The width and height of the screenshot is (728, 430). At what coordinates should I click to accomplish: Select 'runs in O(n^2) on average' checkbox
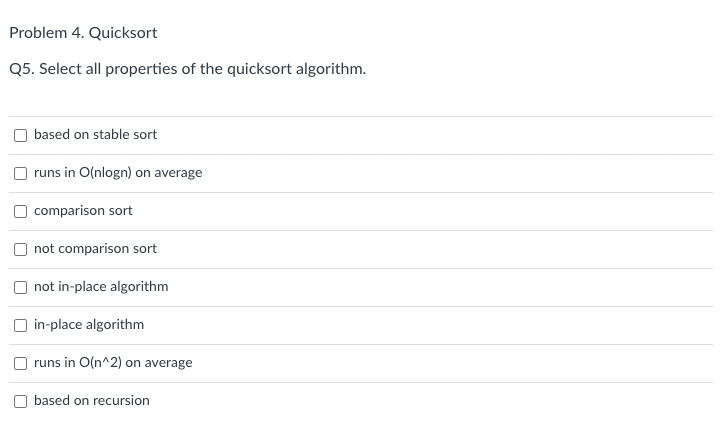pos(20,363)
